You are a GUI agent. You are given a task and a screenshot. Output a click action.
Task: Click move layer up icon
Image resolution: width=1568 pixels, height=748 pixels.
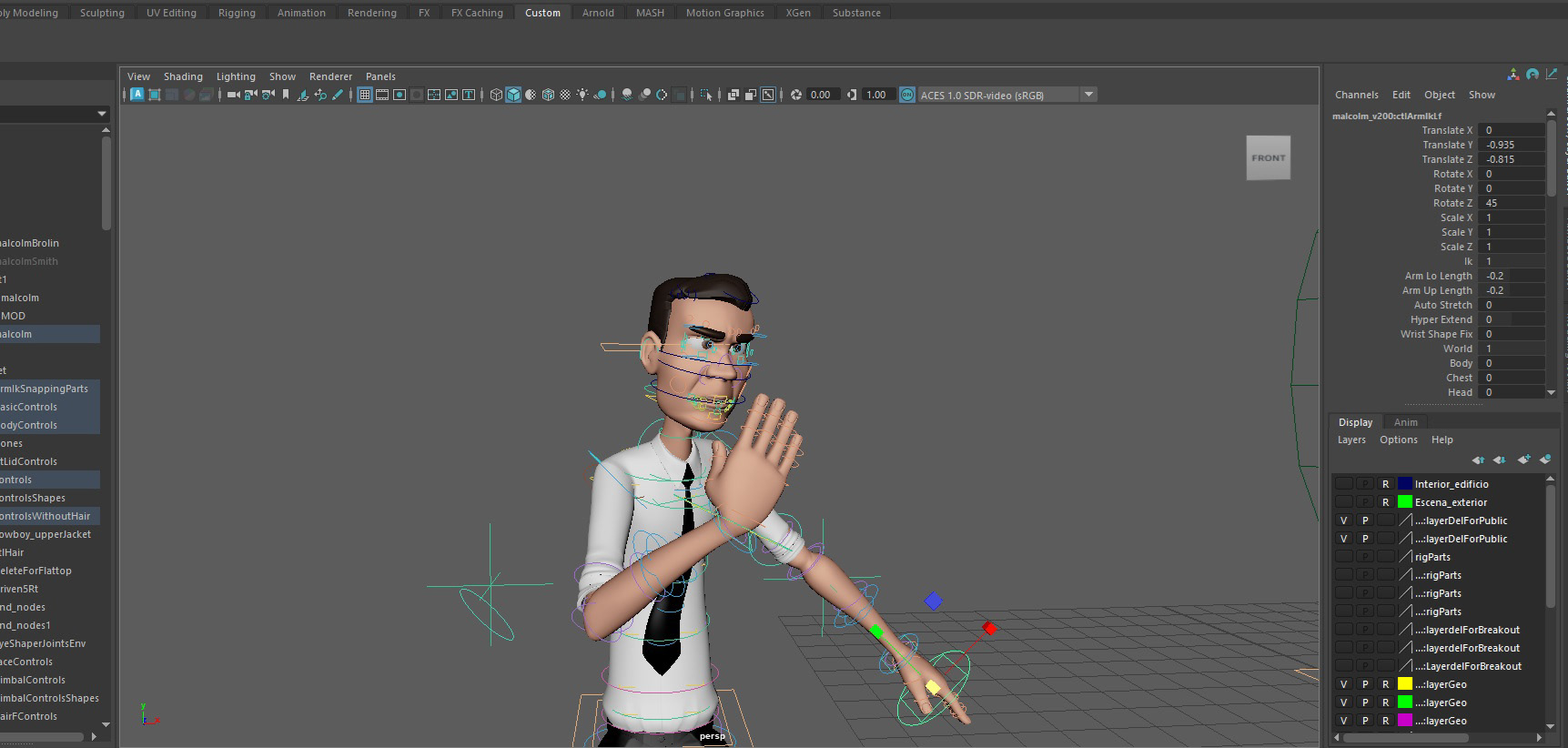[x=1478, y=460]
